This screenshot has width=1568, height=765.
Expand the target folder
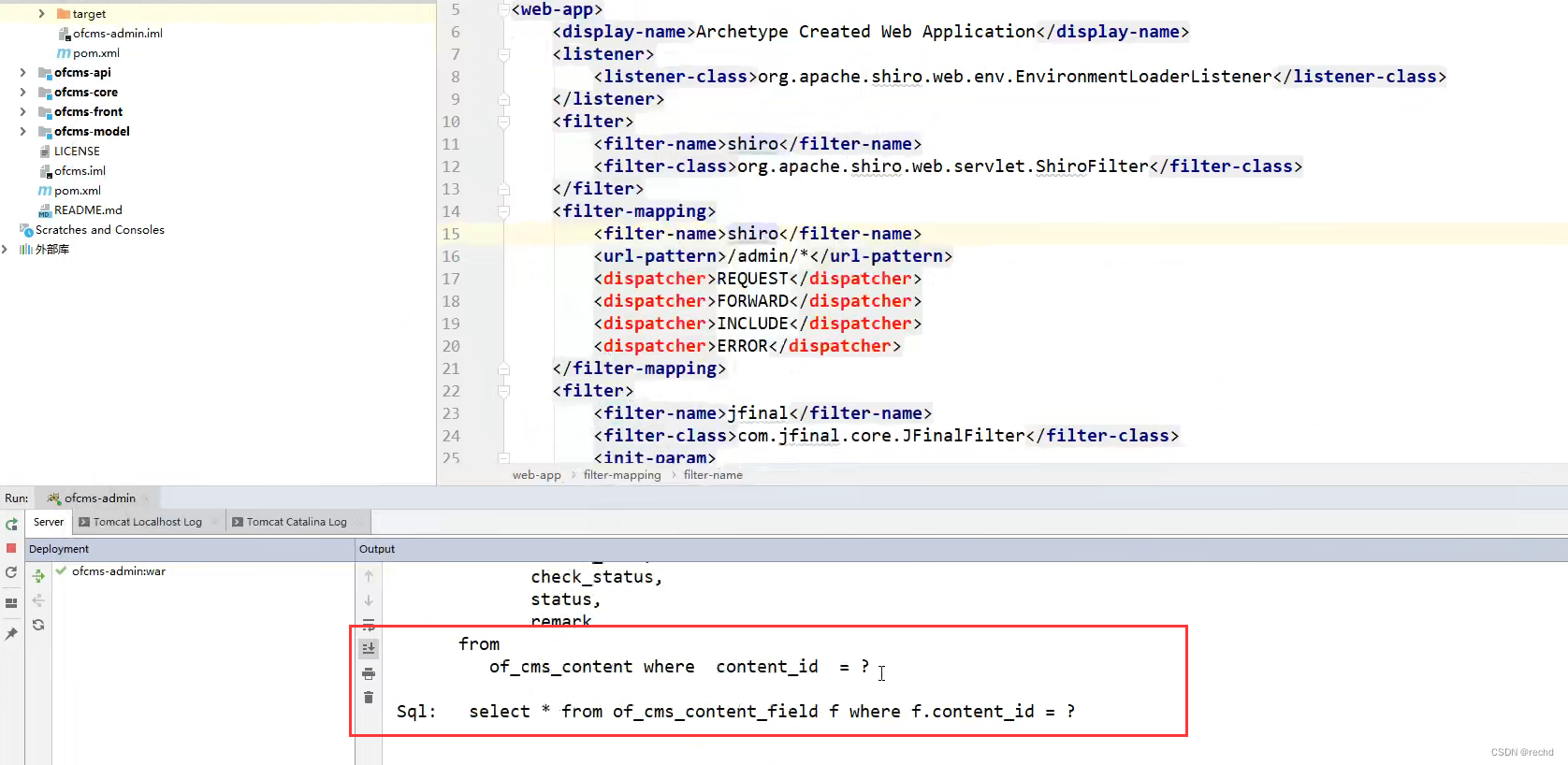click(41, 14)
